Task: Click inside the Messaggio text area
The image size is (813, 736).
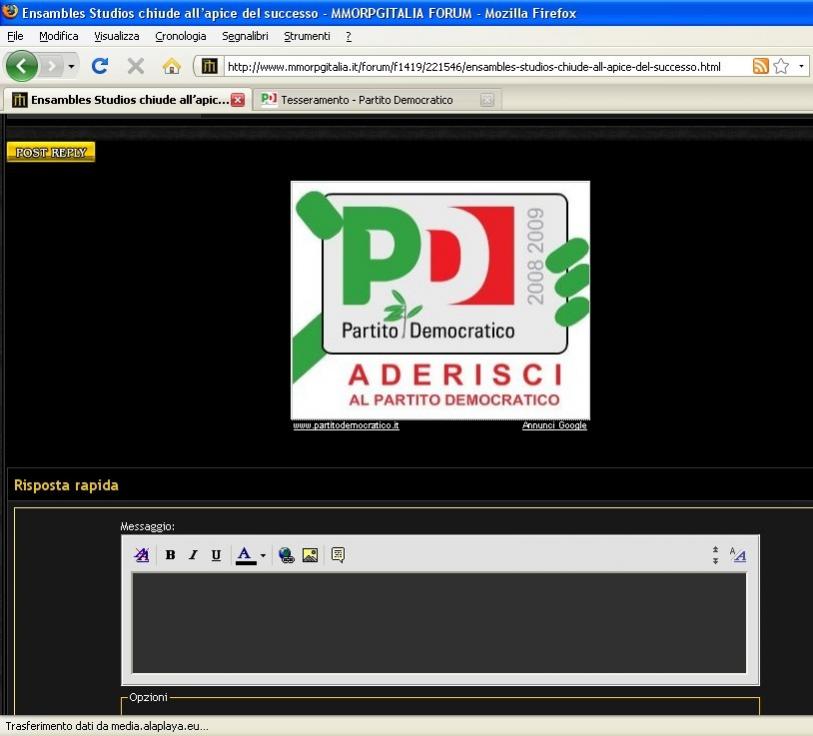Action: pos(439,622)
